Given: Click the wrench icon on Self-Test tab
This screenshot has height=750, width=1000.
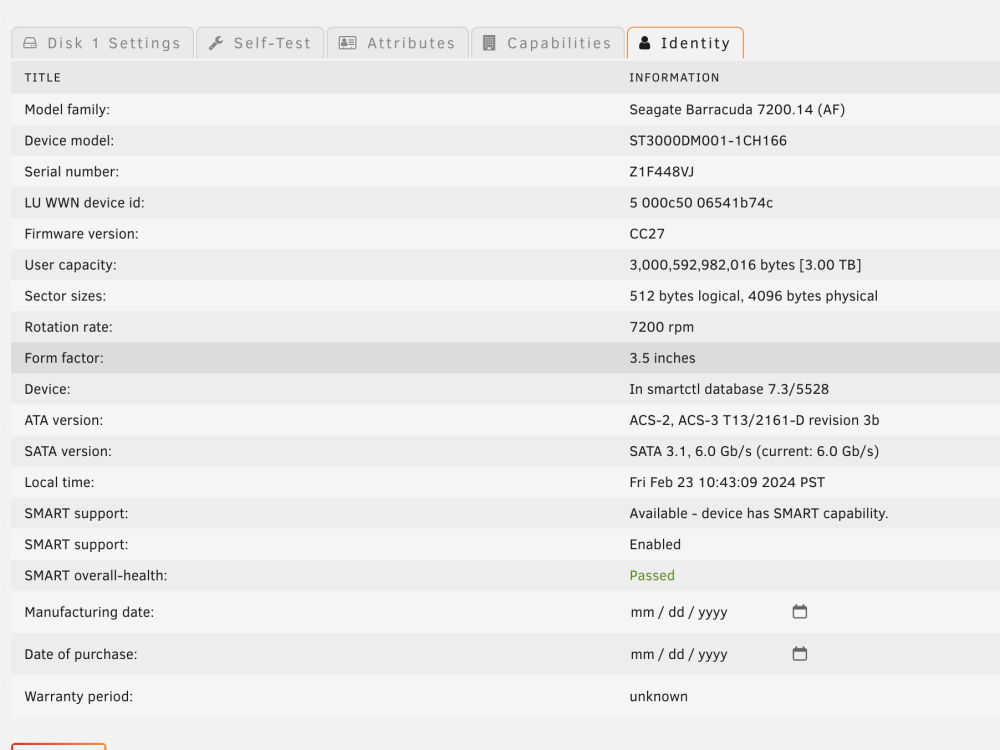Looking at the screenshot, I should click(216, 43).
